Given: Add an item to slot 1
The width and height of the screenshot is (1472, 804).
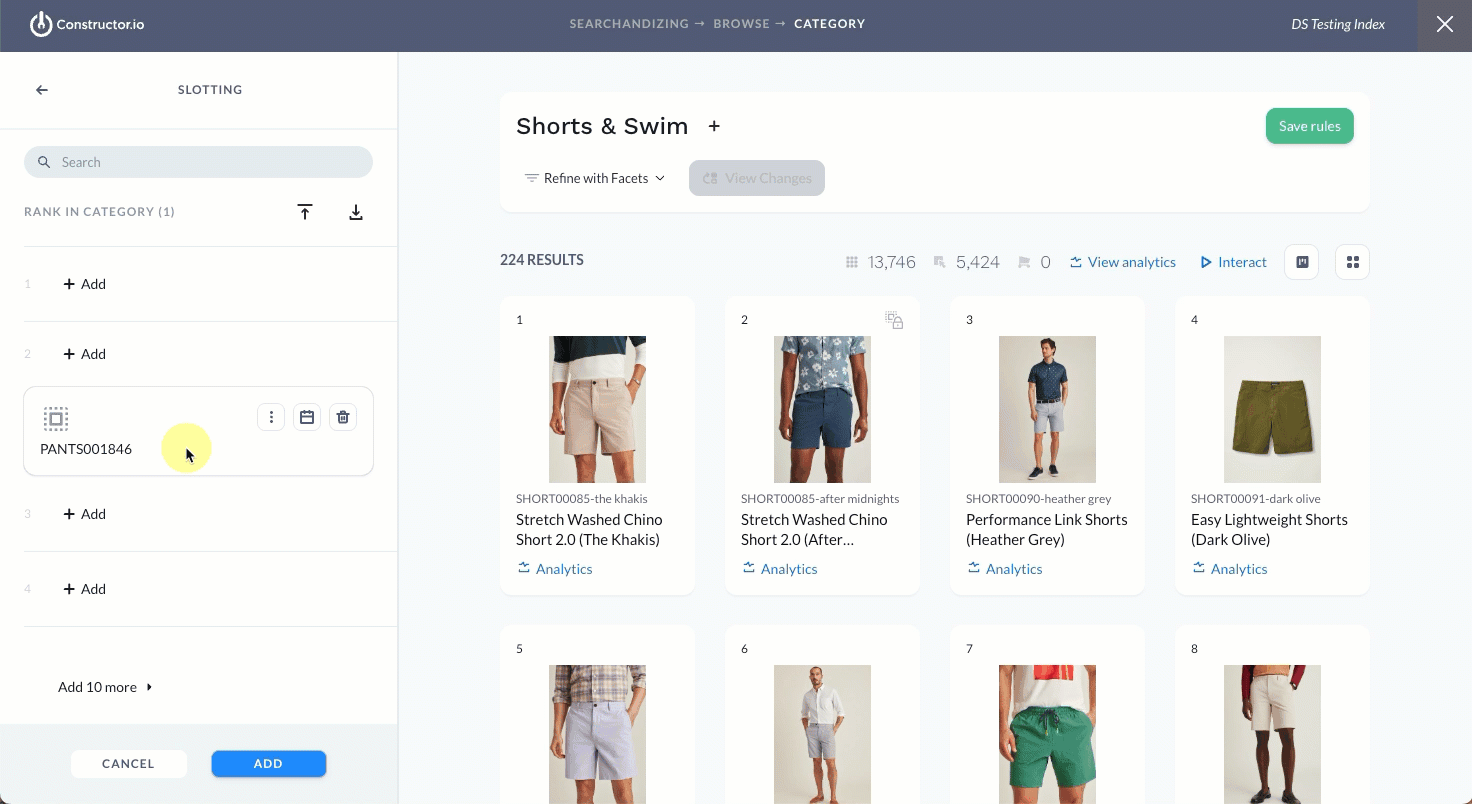Looking at the screenshot, I should (85, 284).
